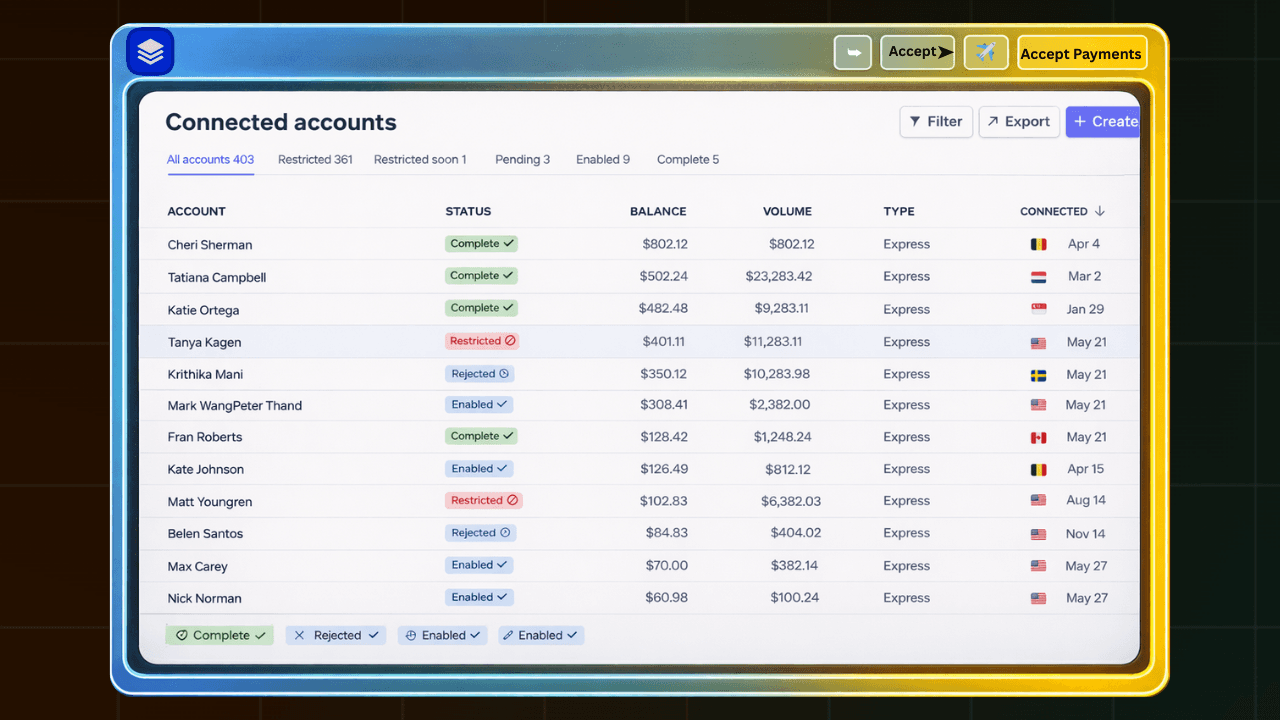Click the Export button

[1018, 122]
